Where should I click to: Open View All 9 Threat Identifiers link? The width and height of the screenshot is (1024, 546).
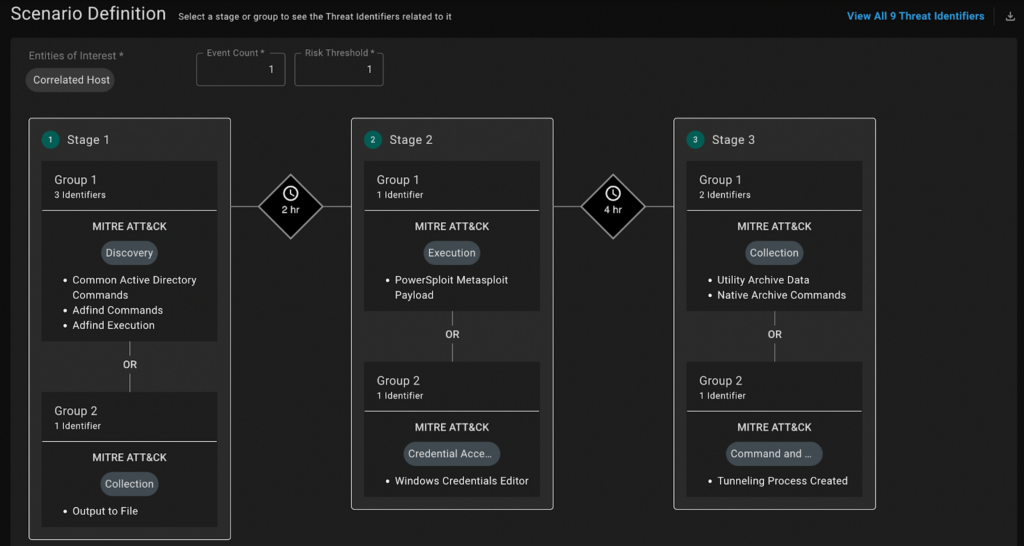click(915, 16)
